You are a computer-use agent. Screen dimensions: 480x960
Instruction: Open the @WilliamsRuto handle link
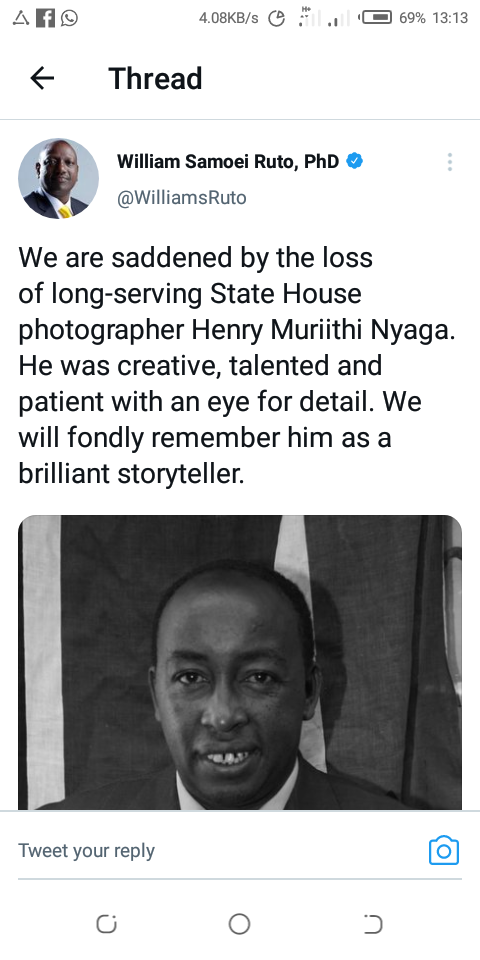[x=181, y=198]
